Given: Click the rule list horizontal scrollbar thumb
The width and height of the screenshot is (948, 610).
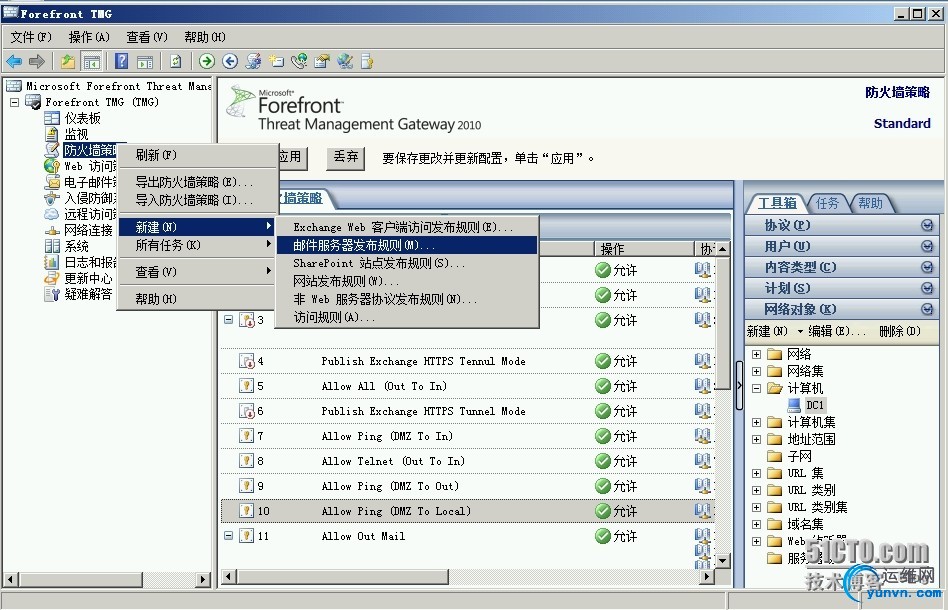Looking at the screenshot, I should [343, 577].
